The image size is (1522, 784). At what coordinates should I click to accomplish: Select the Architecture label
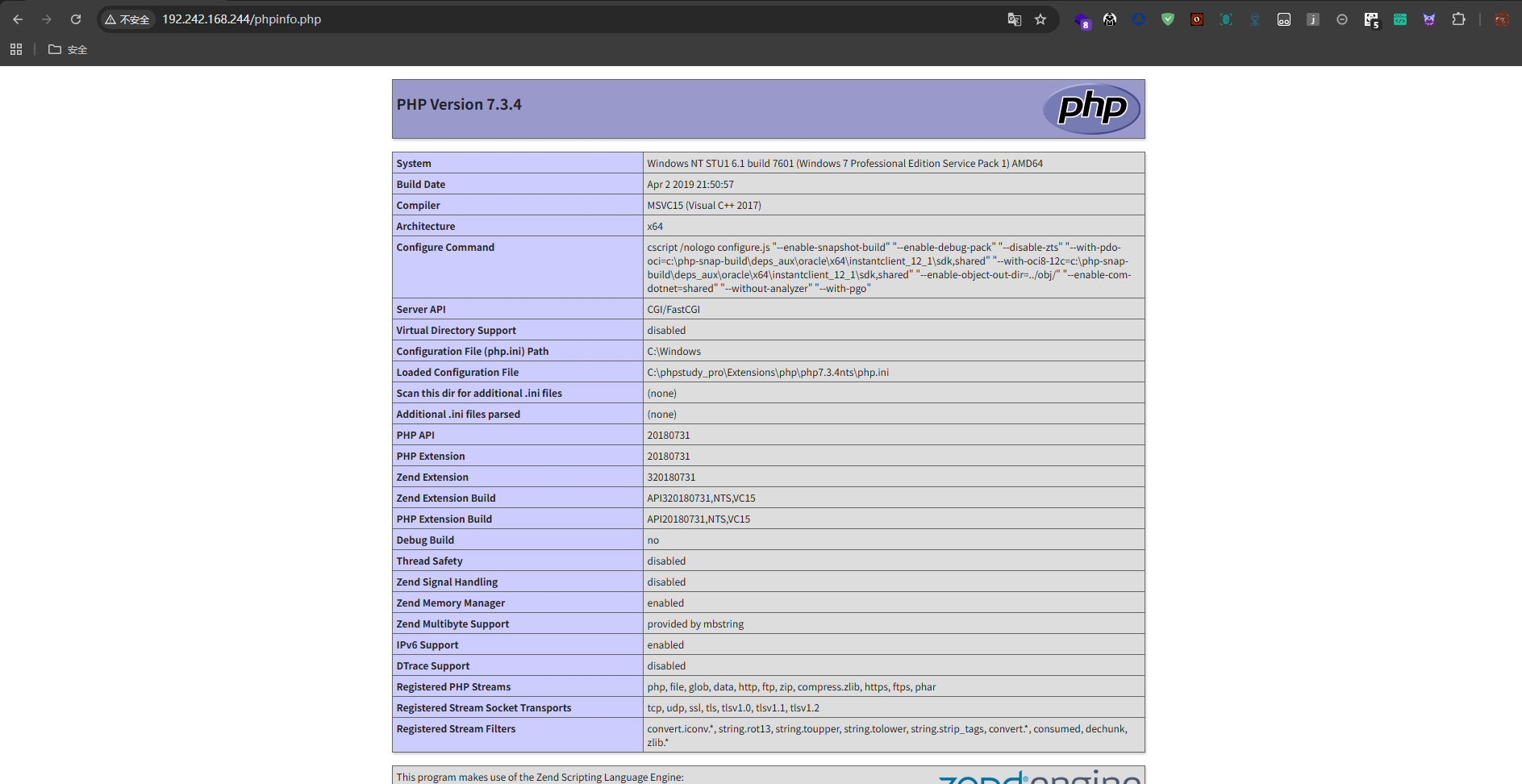(426, 226)
